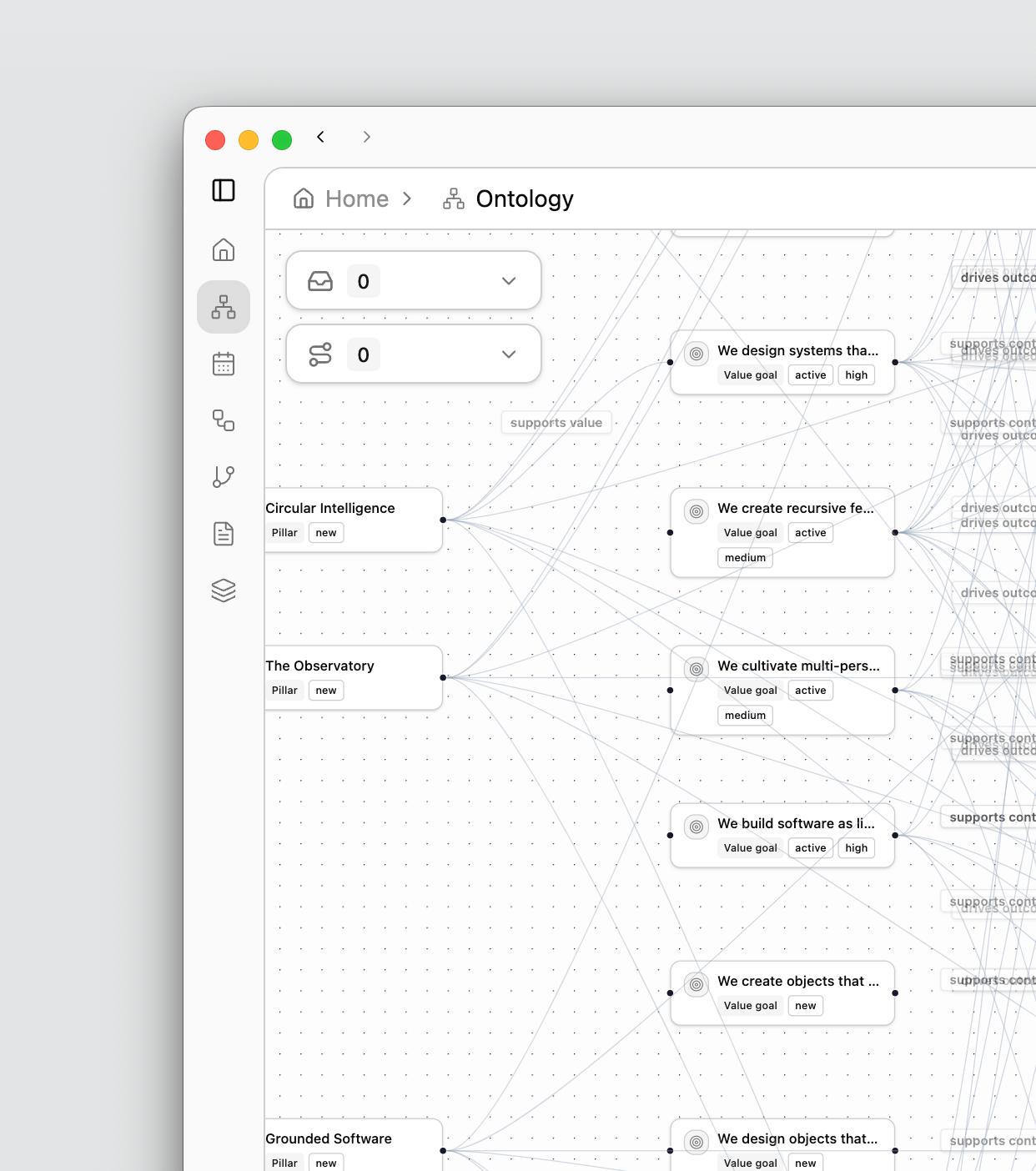The image size is (1036, 1171).
Task: Click target icon on 'We design systems tha...' node
Action: pos(697,354)
